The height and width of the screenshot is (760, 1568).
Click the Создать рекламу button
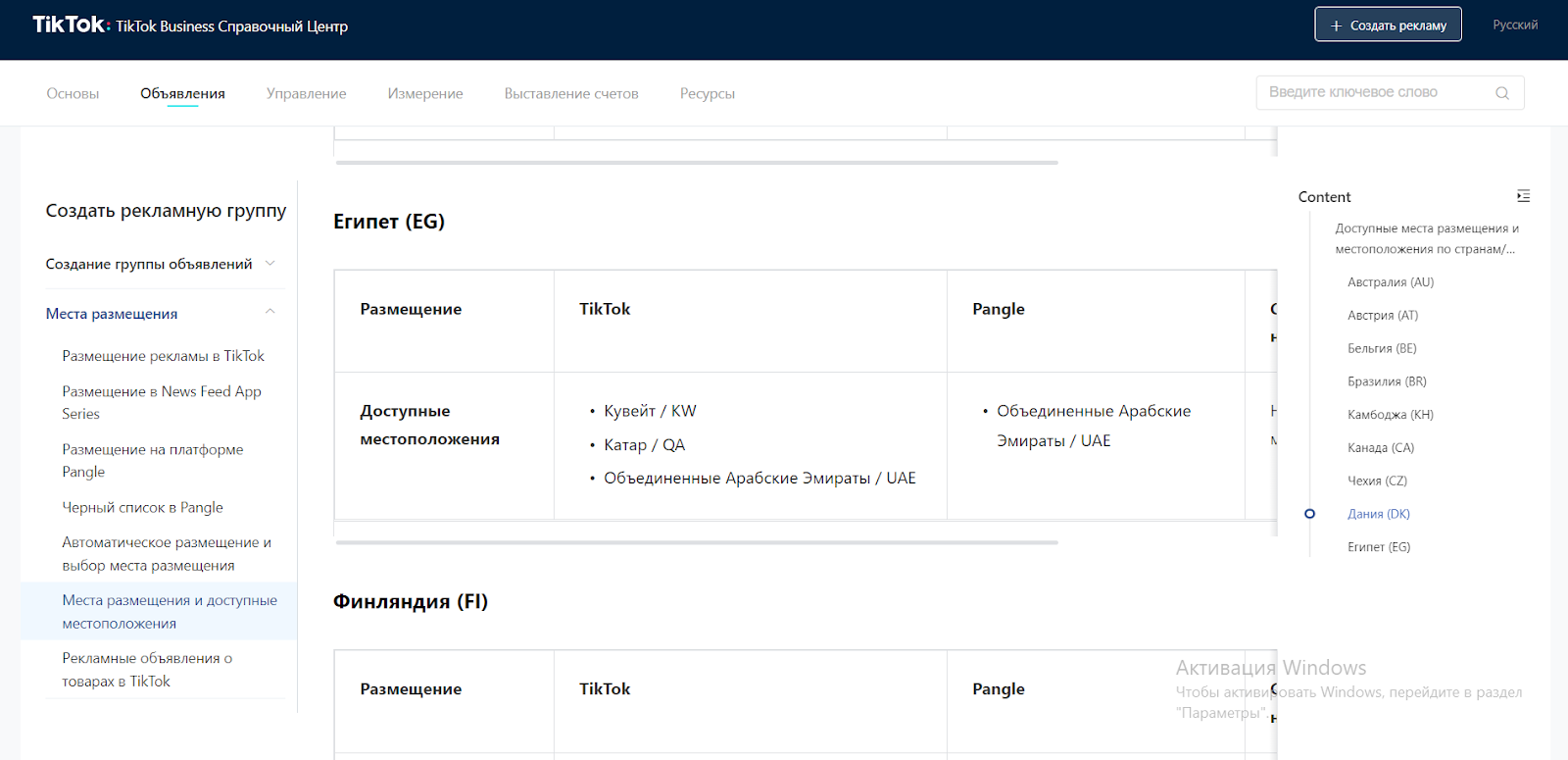[1388, 25]
